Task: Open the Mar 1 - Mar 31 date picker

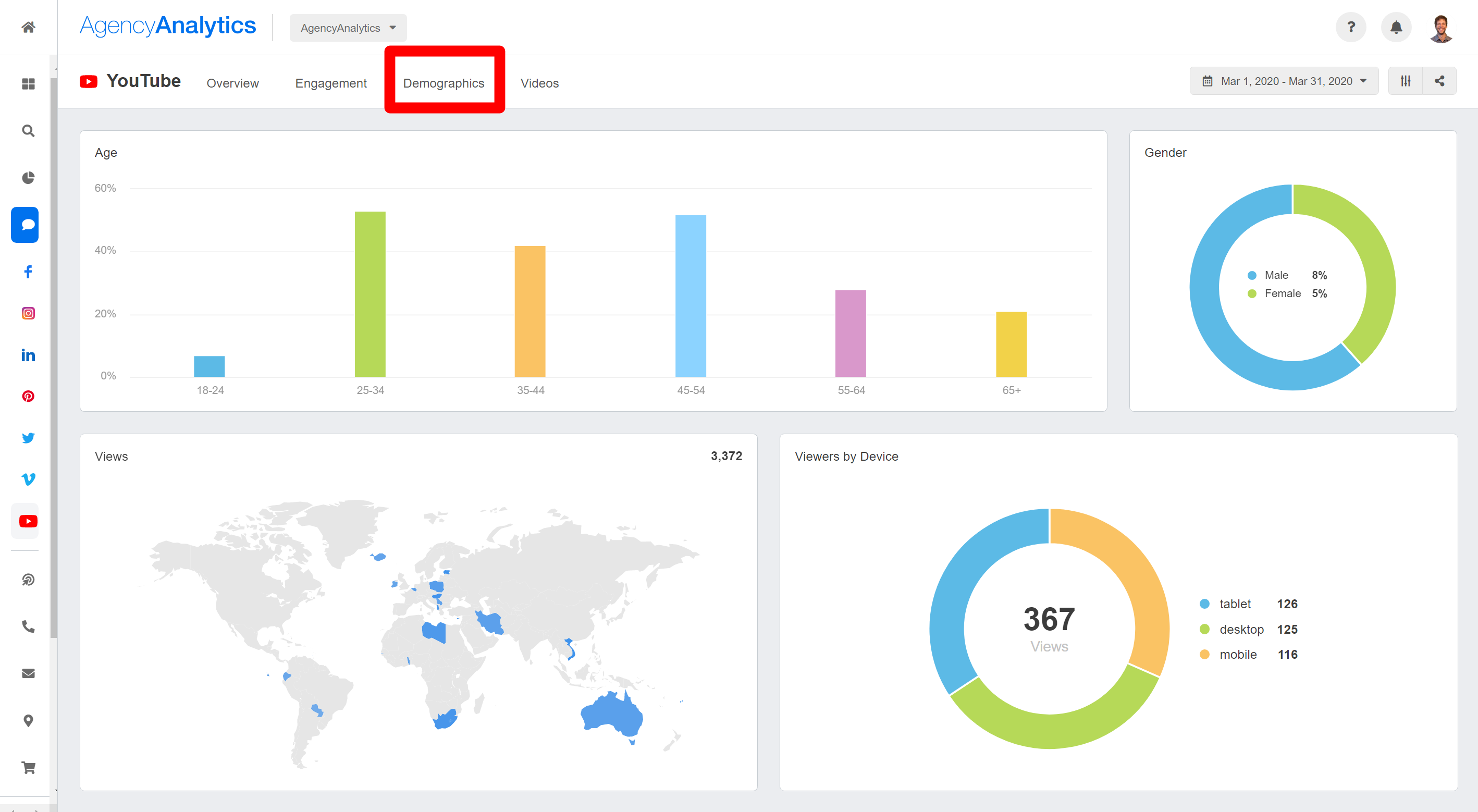Action: [x=1284, y=81]
